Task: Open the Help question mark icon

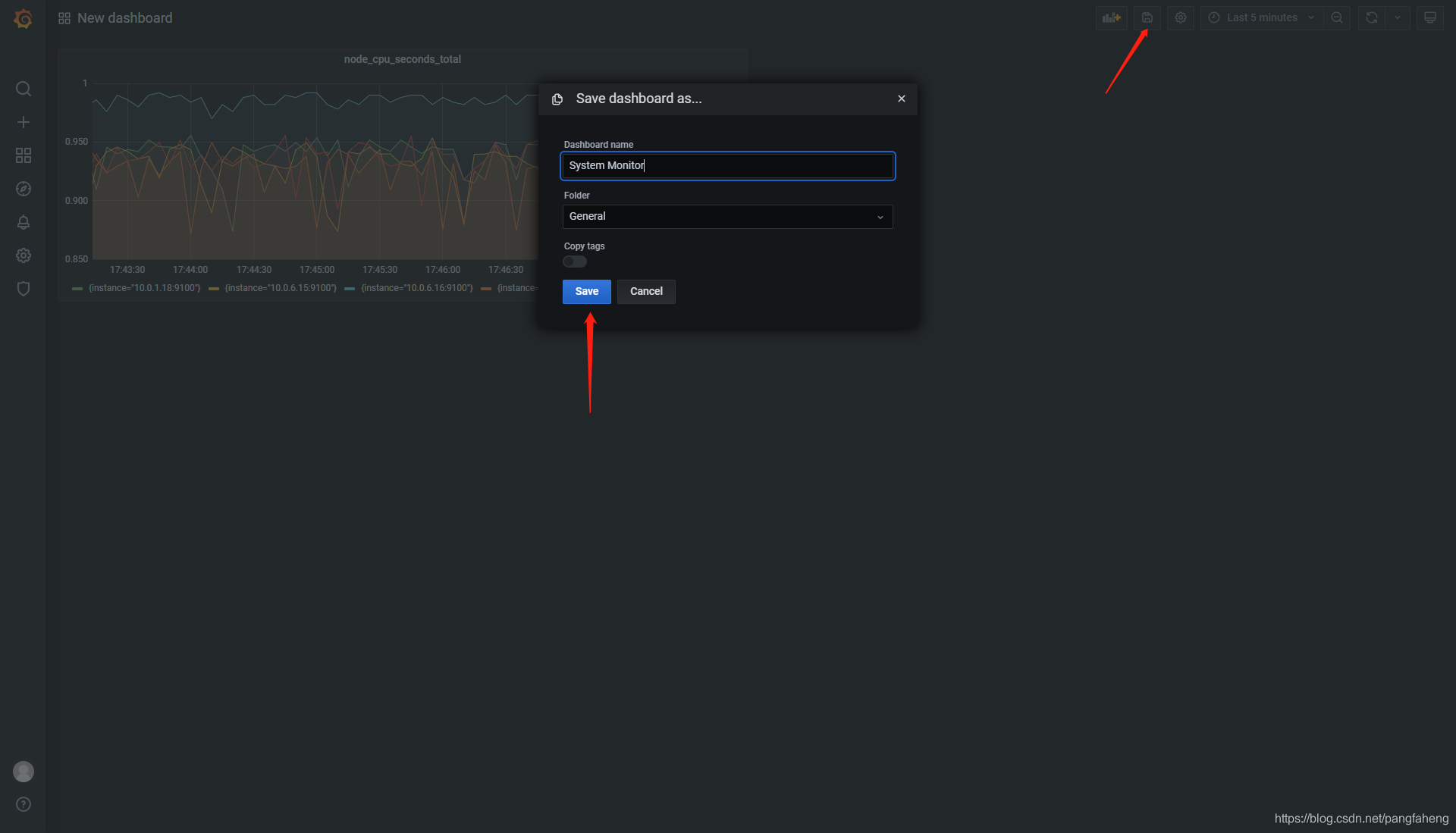Action: (x=24, y=804)
